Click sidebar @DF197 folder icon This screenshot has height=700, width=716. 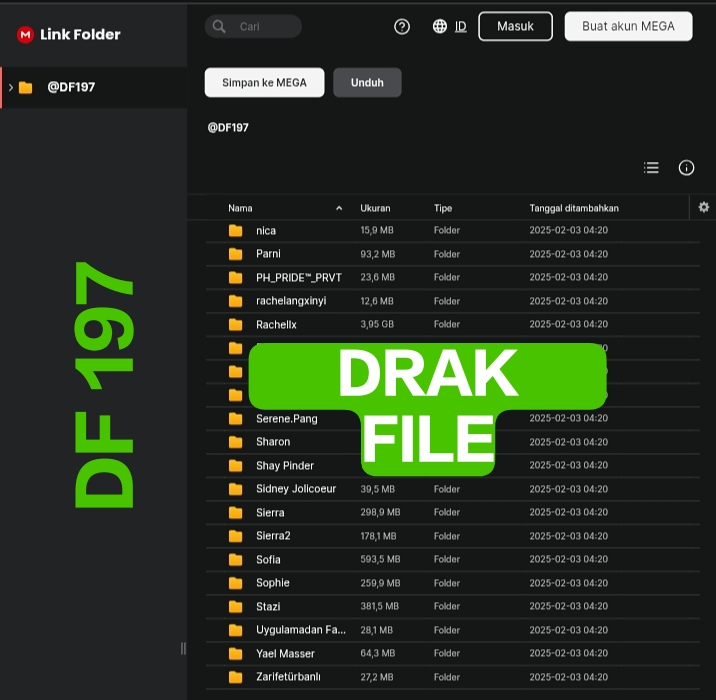tap(26, 87)
